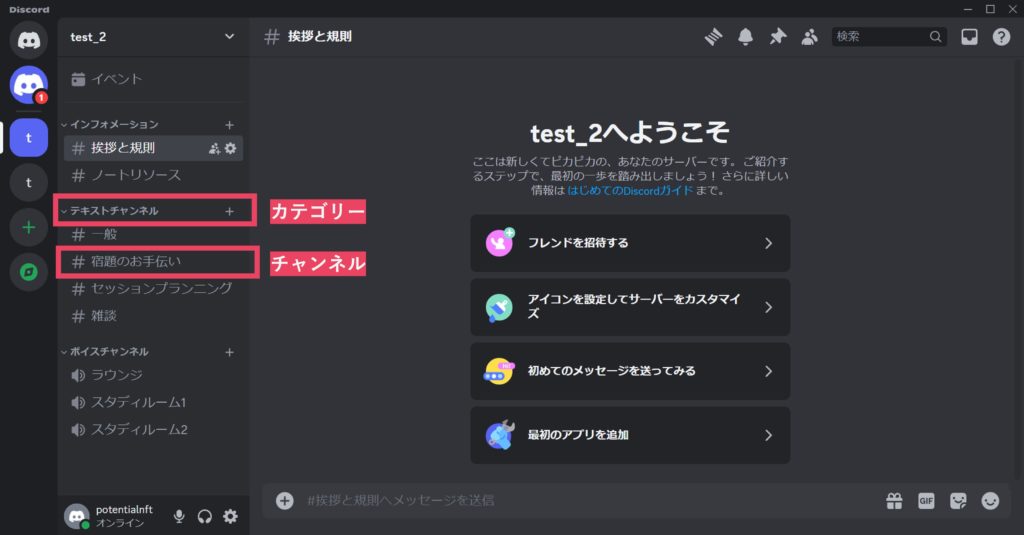
Task: Click the 検索 search field
Action: 880,37
